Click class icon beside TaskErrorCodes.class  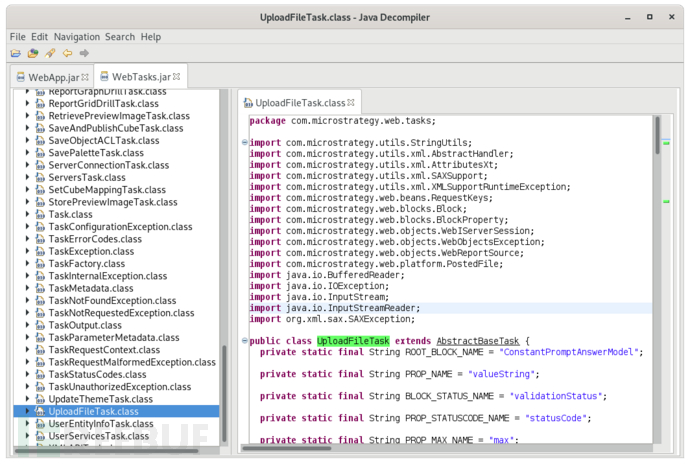(x=40, y=239)
